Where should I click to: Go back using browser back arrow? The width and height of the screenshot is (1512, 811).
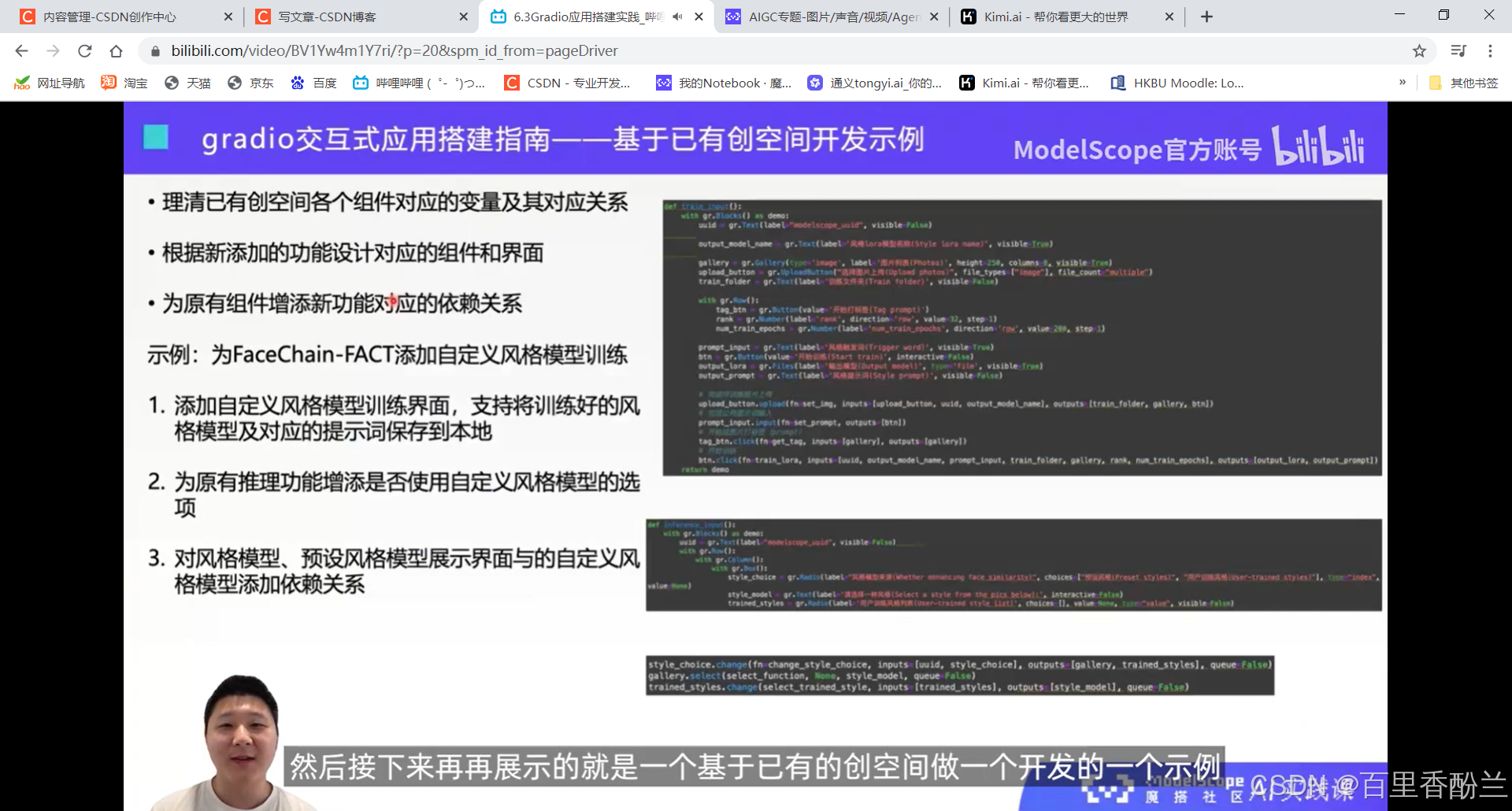coord(21,51)
